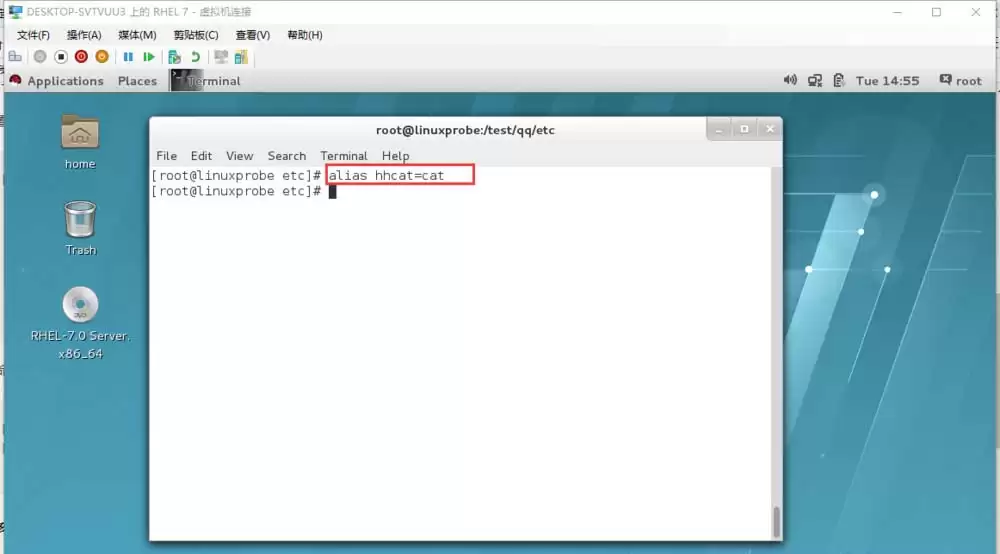Image resolution: width=1000 pixels, height=554 pixels.
Task: Open the terminal's View menu
Action: tap(239, 156)
